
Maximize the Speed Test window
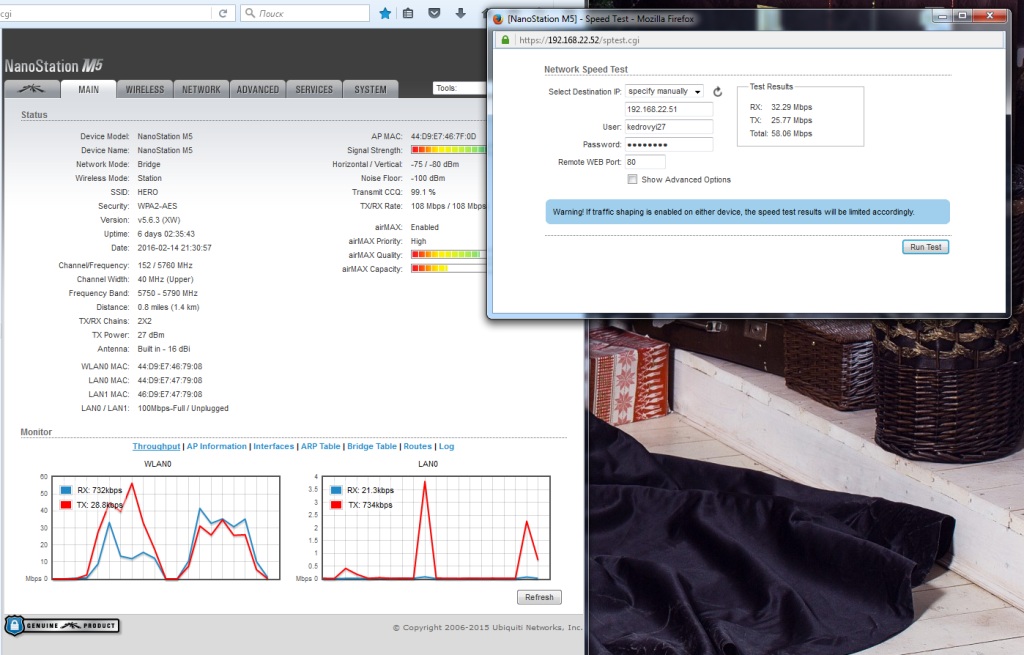coord(962,16)
